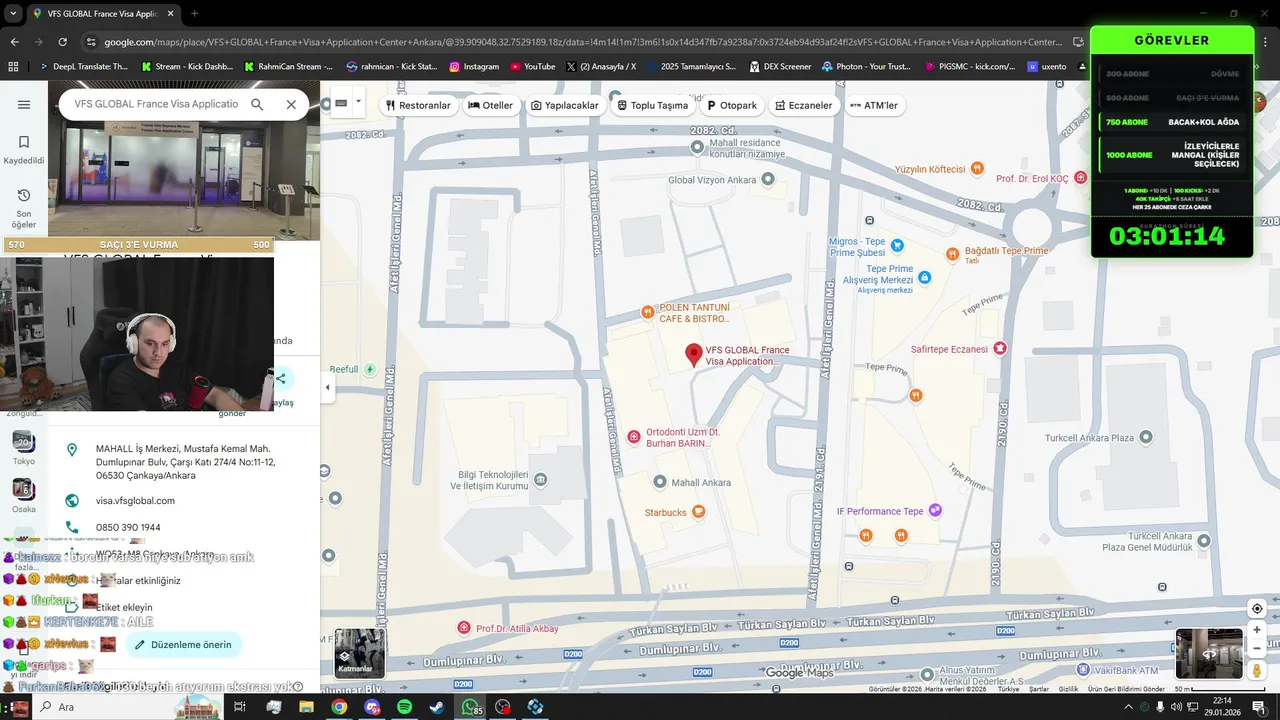Open the Chrome apps grid icon
Viewport: 1280px width, 720px height.
(13, 66)
